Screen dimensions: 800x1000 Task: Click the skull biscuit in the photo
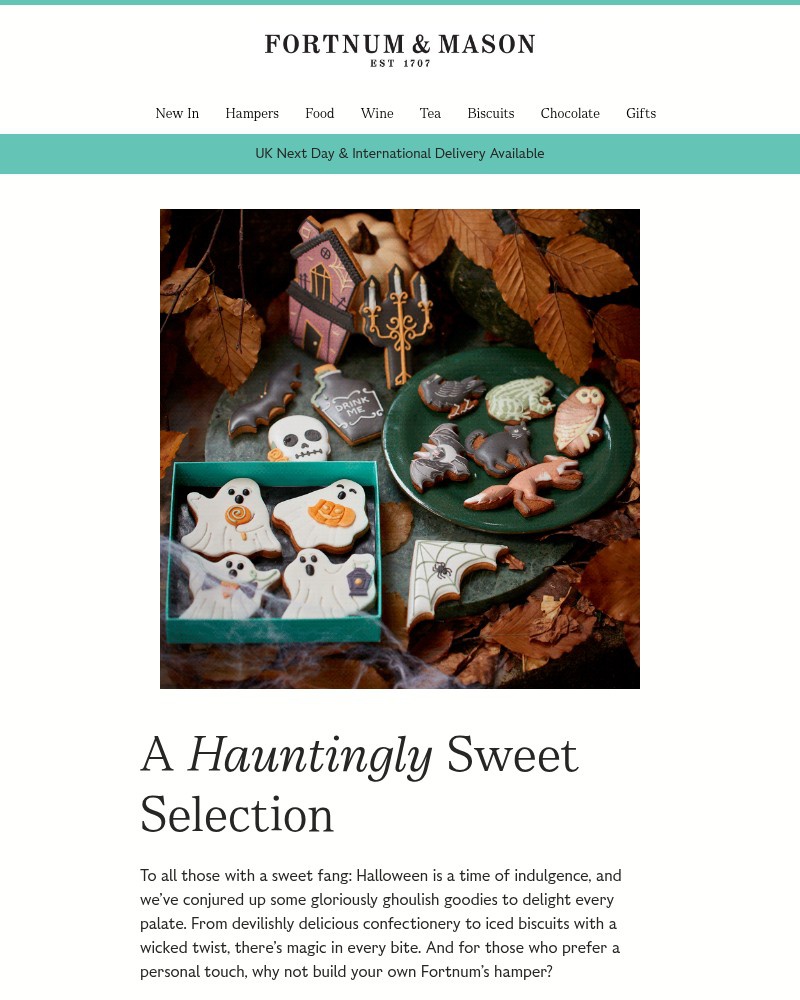(299, 439)
